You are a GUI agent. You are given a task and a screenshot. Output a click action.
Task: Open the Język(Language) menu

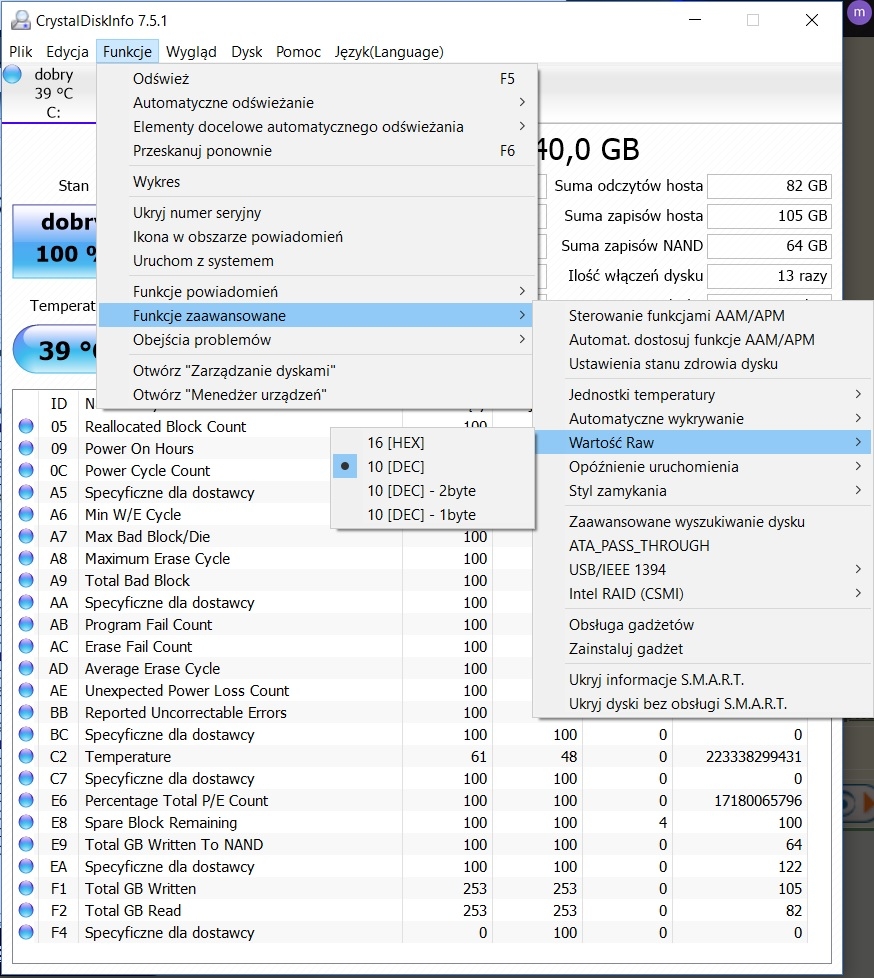point(389,52)
